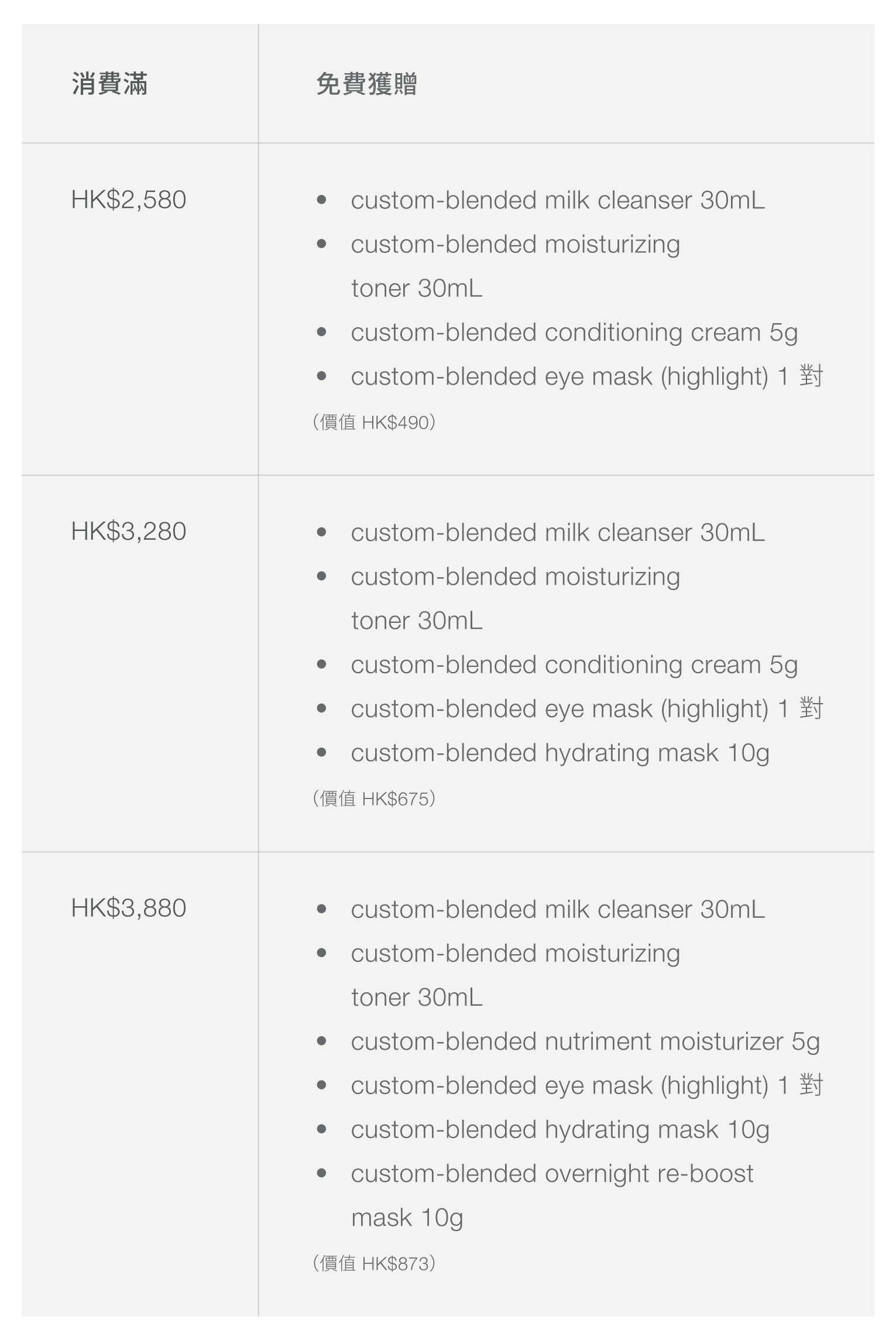The width and height of the screenshot is (896, 1340).
Task: Select the HK$3,880 spending tier
Action: [129, 908]
